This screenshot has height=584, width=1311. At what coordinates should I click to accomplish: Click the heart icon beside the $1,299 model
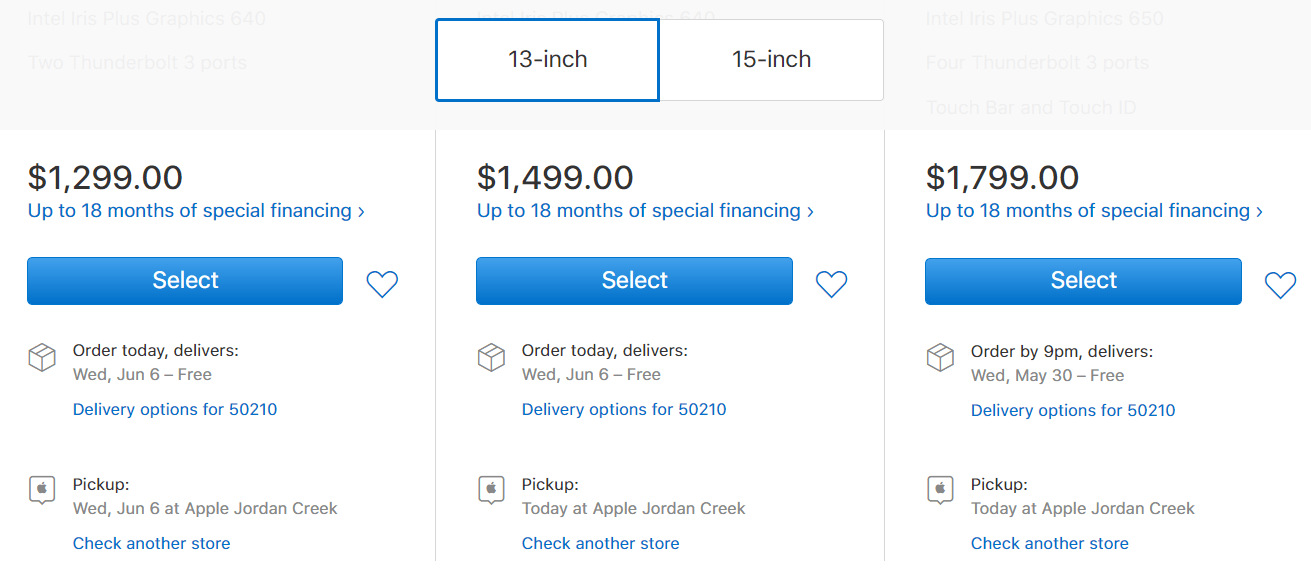(382, 284)
